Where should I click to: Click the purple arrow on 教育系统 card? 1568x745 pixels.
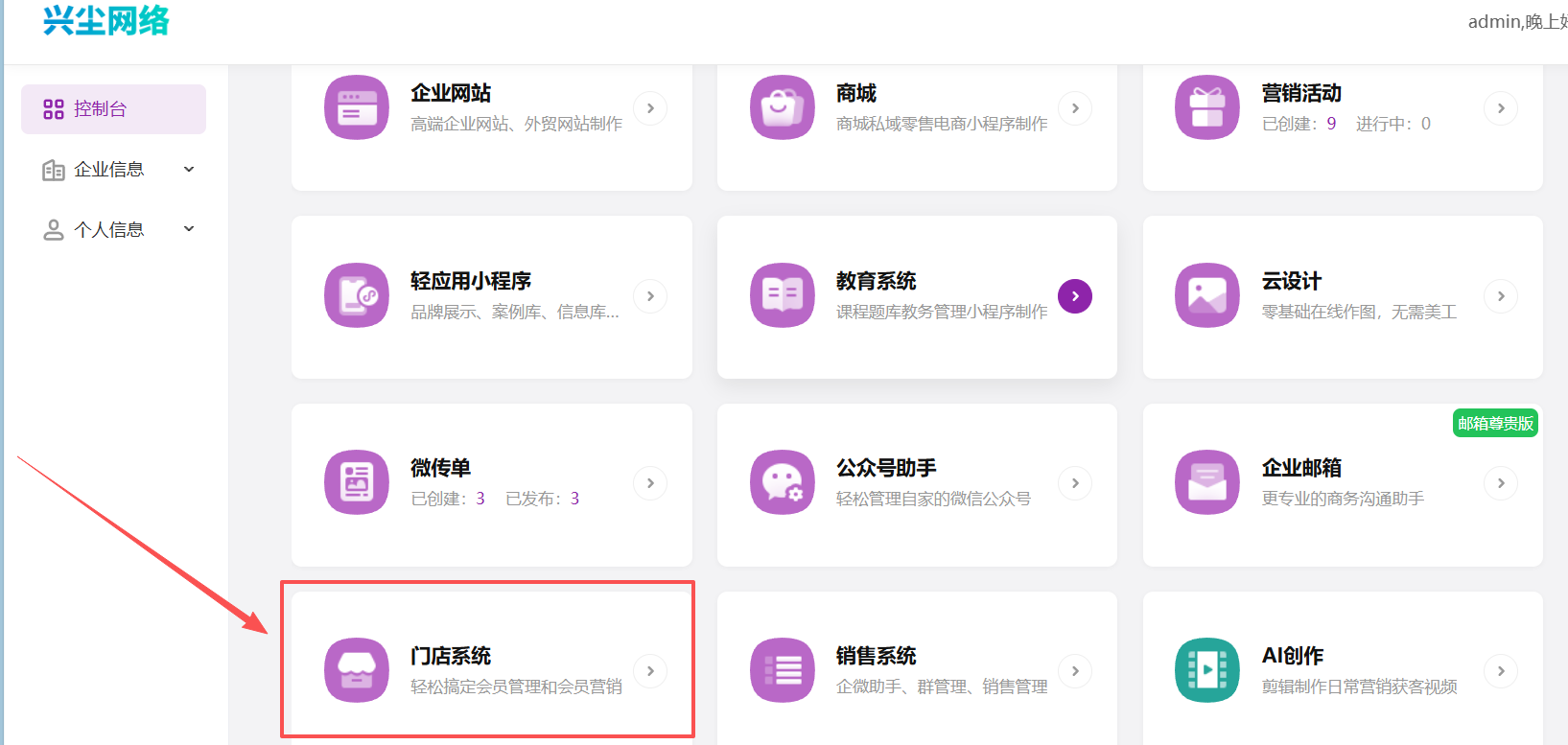(x=1075, y=296)
